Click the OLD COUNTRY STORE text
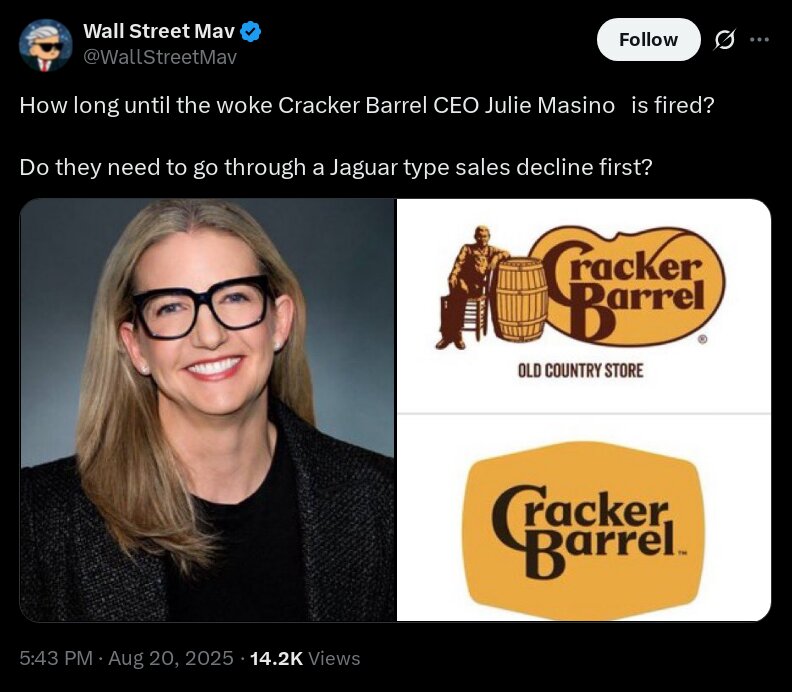 pyautogui.click(x=580, y=371)
